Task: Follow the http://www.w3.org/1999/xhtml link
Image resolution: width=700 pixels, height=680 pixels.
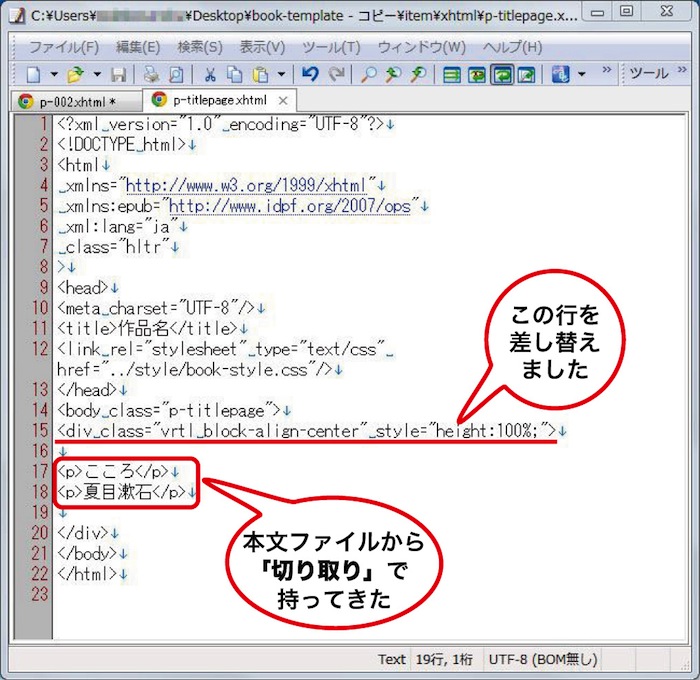Action: (246, 185)
